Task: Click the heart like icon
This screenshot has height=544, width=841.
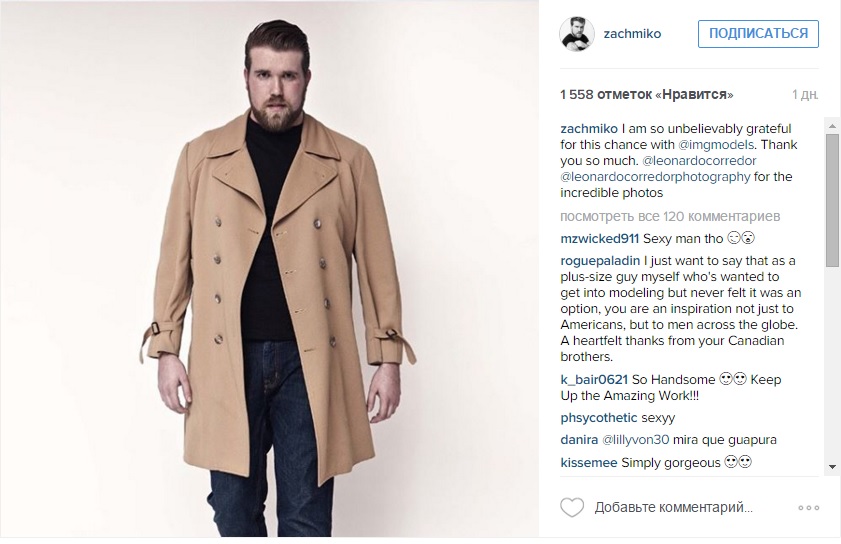Action: pos(572,507)
